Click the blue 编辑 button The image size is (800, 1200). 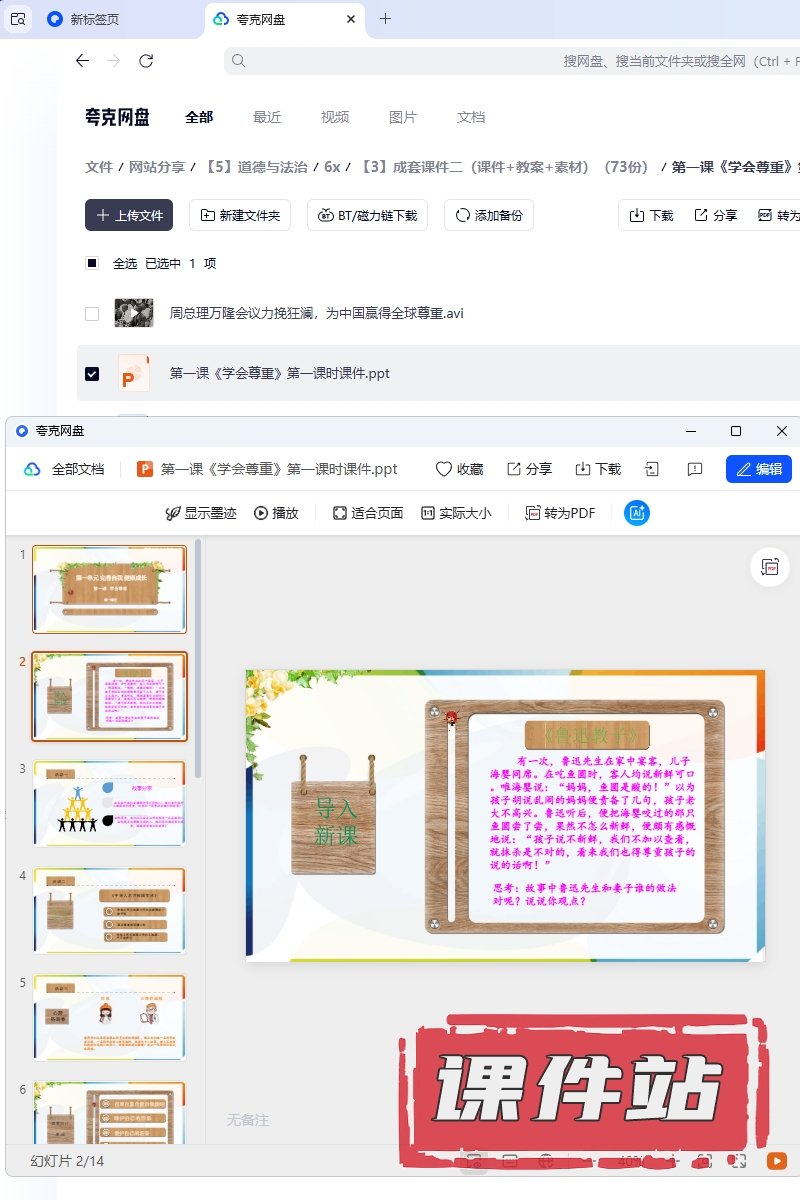tap(758, 469)
